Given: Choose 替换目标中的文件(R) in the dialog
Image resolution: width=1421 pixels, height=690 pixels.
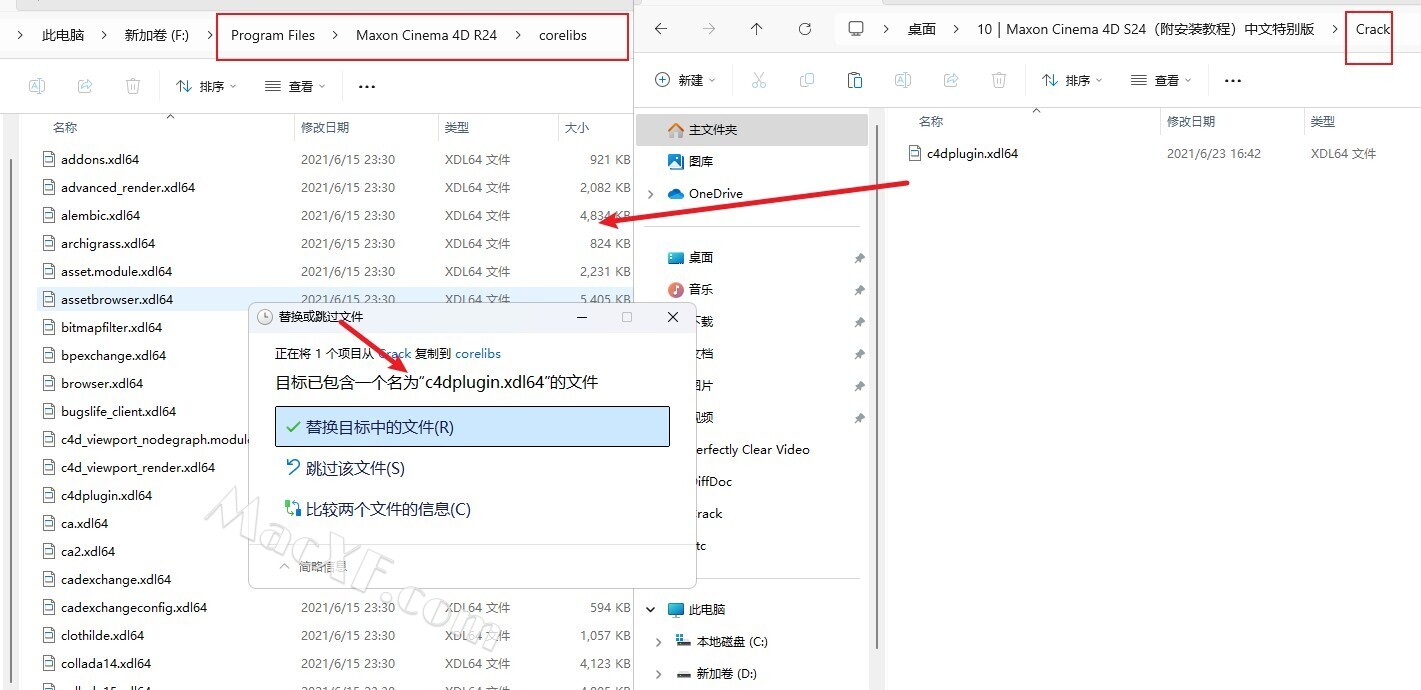Looking at the screenshot, I should click(472, 427).
